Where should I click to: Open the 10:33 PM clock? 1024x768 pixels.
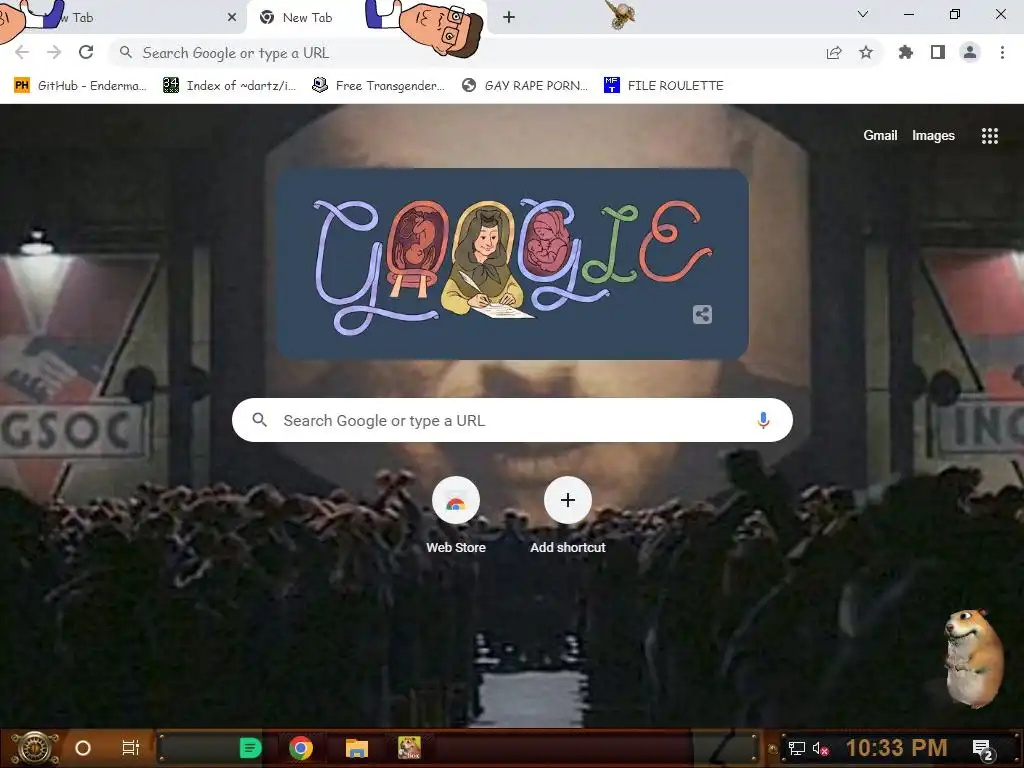tap(897, 748)
